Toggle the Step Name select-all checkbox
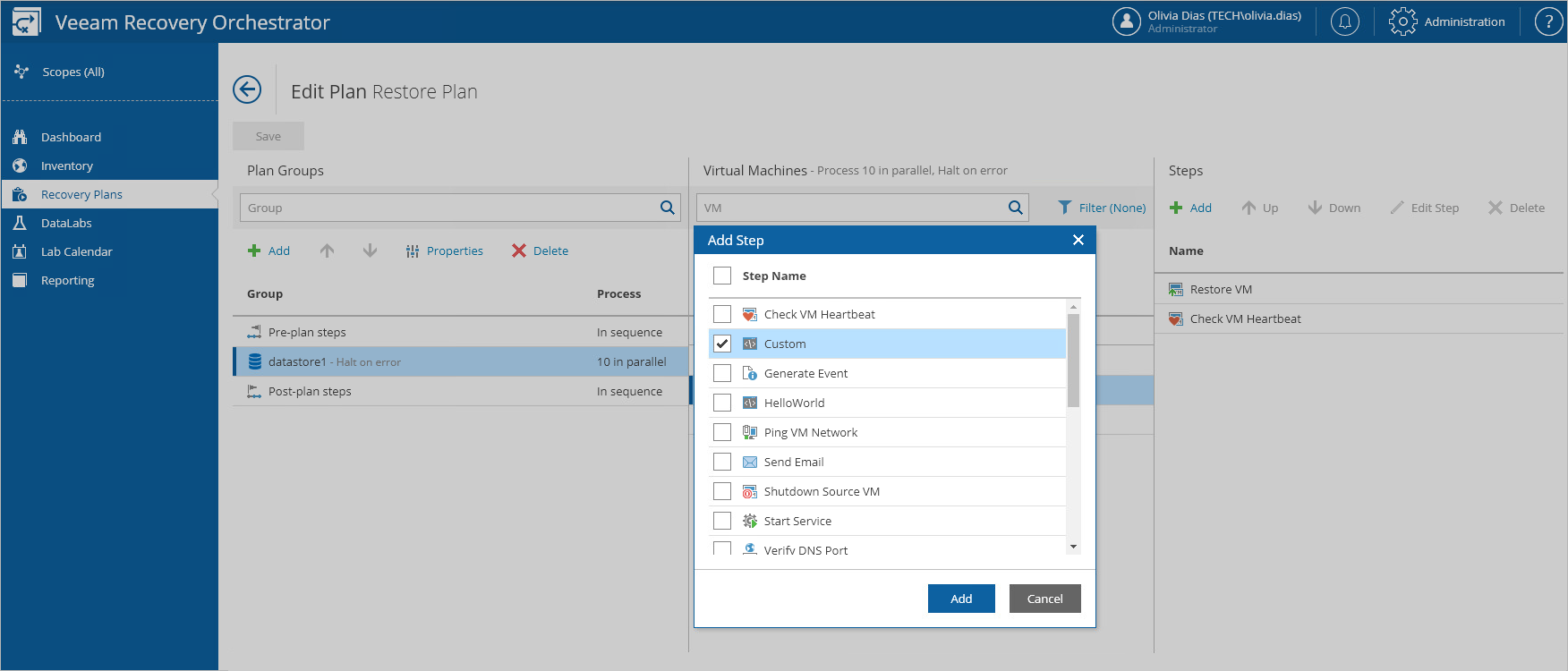 [x=722, y=276]
